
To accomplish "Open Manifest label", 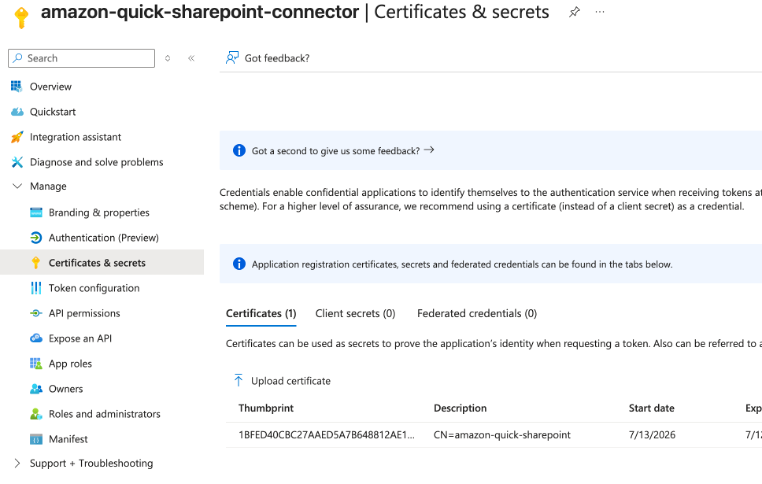I will tap(68, 439).
